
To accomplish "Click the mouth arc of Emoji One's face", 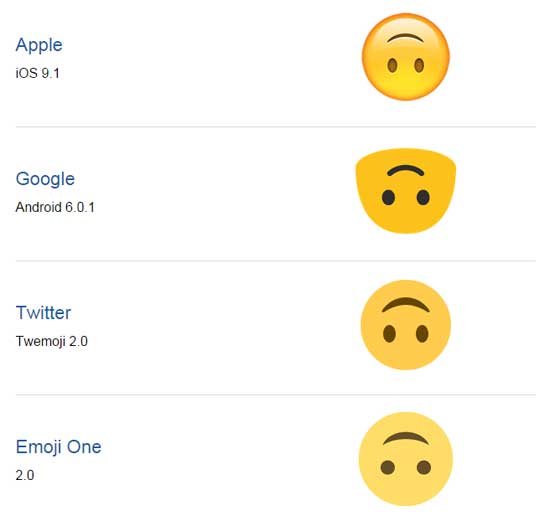I will [406, 439].
